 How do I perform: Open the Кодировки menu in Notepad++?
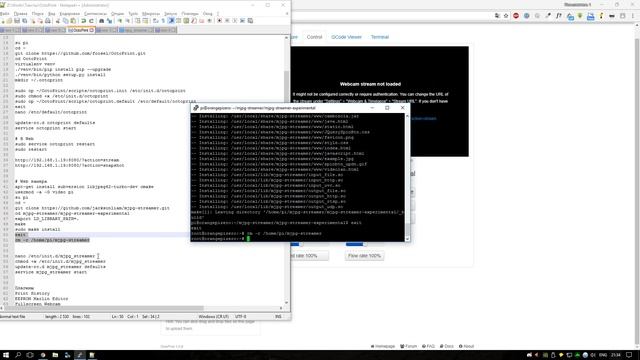70,14
